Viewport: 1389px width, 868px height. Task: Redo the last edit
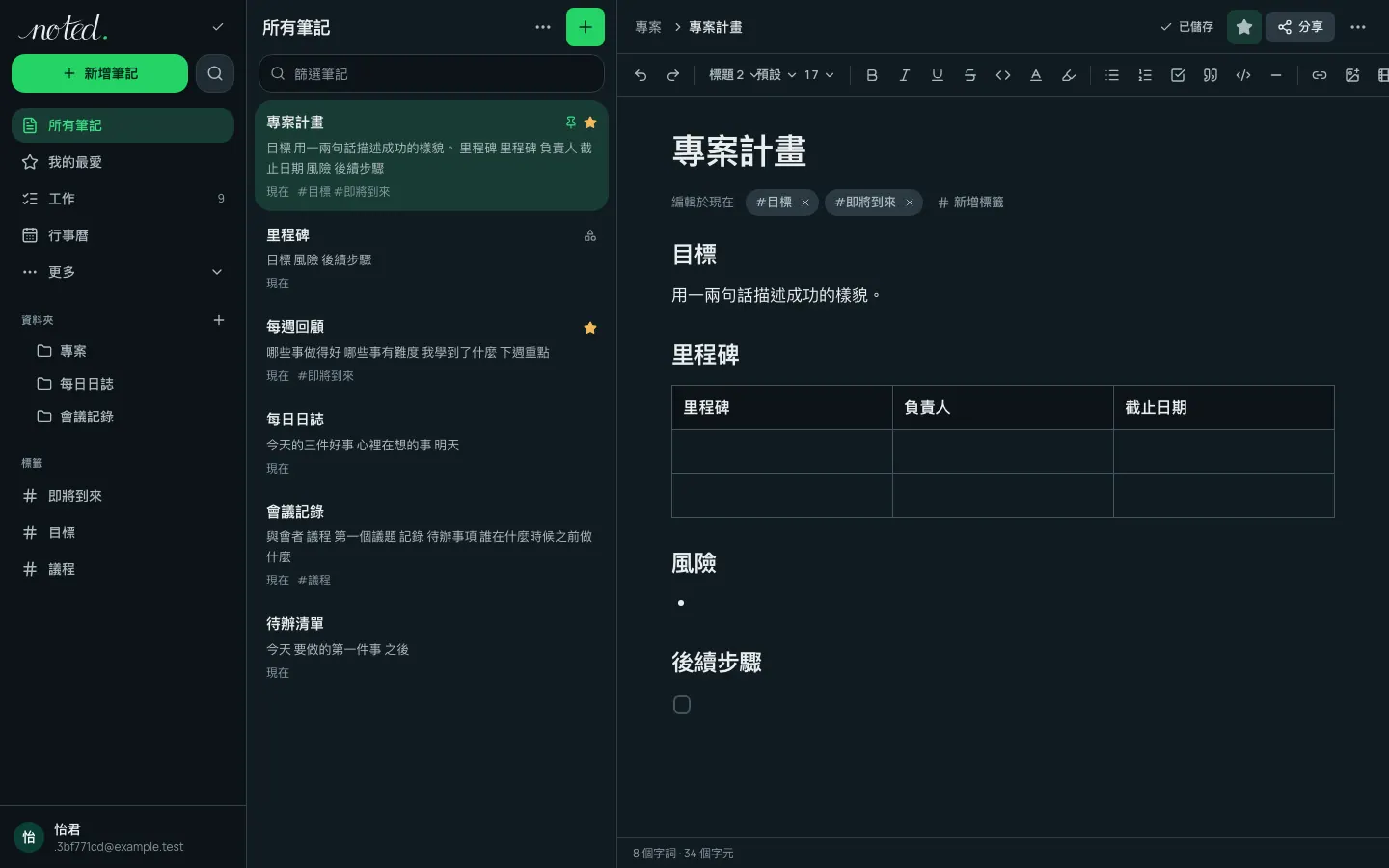(x=673, y=75)
